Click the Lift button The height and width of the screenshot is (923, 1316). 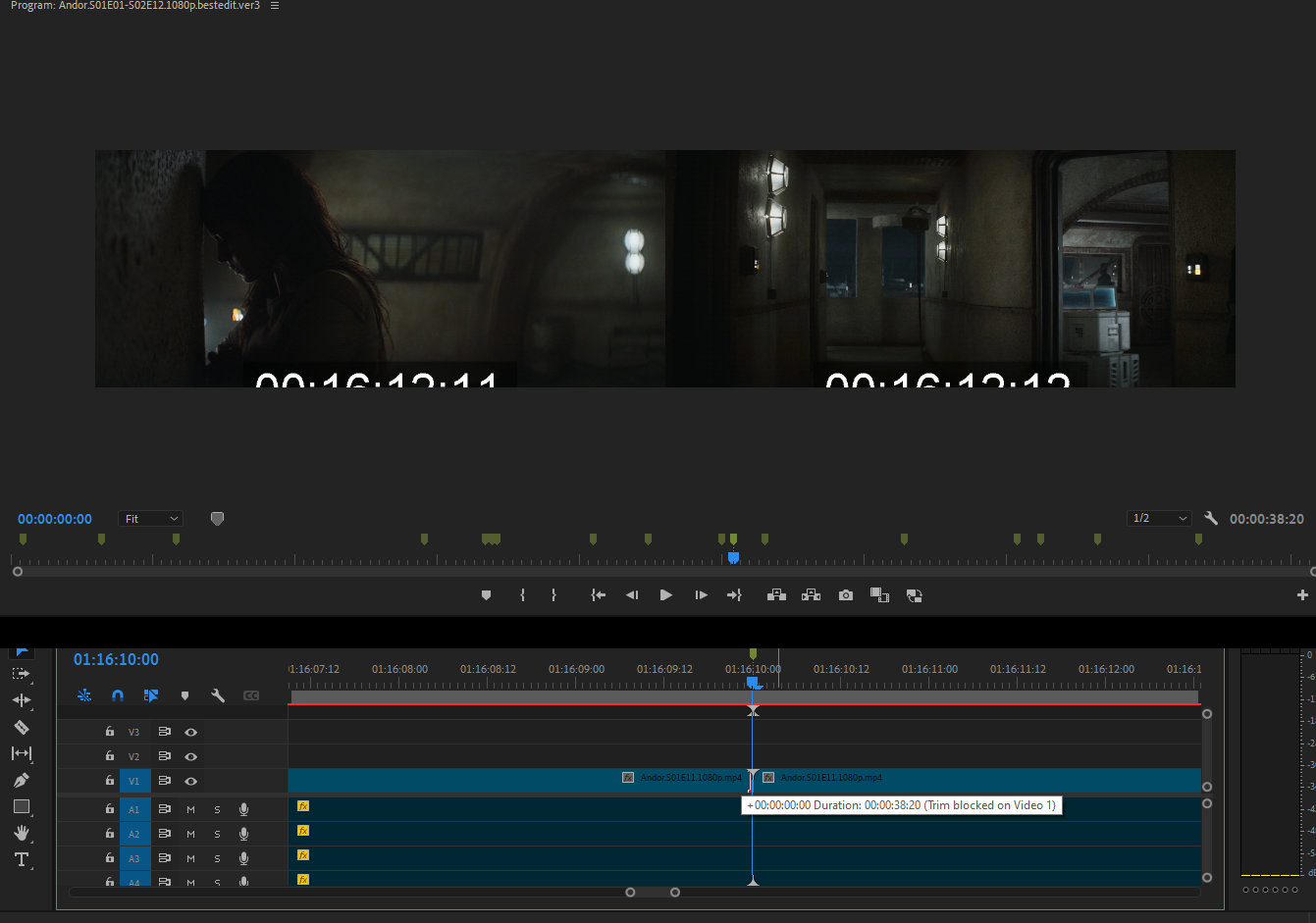(776, 595)
